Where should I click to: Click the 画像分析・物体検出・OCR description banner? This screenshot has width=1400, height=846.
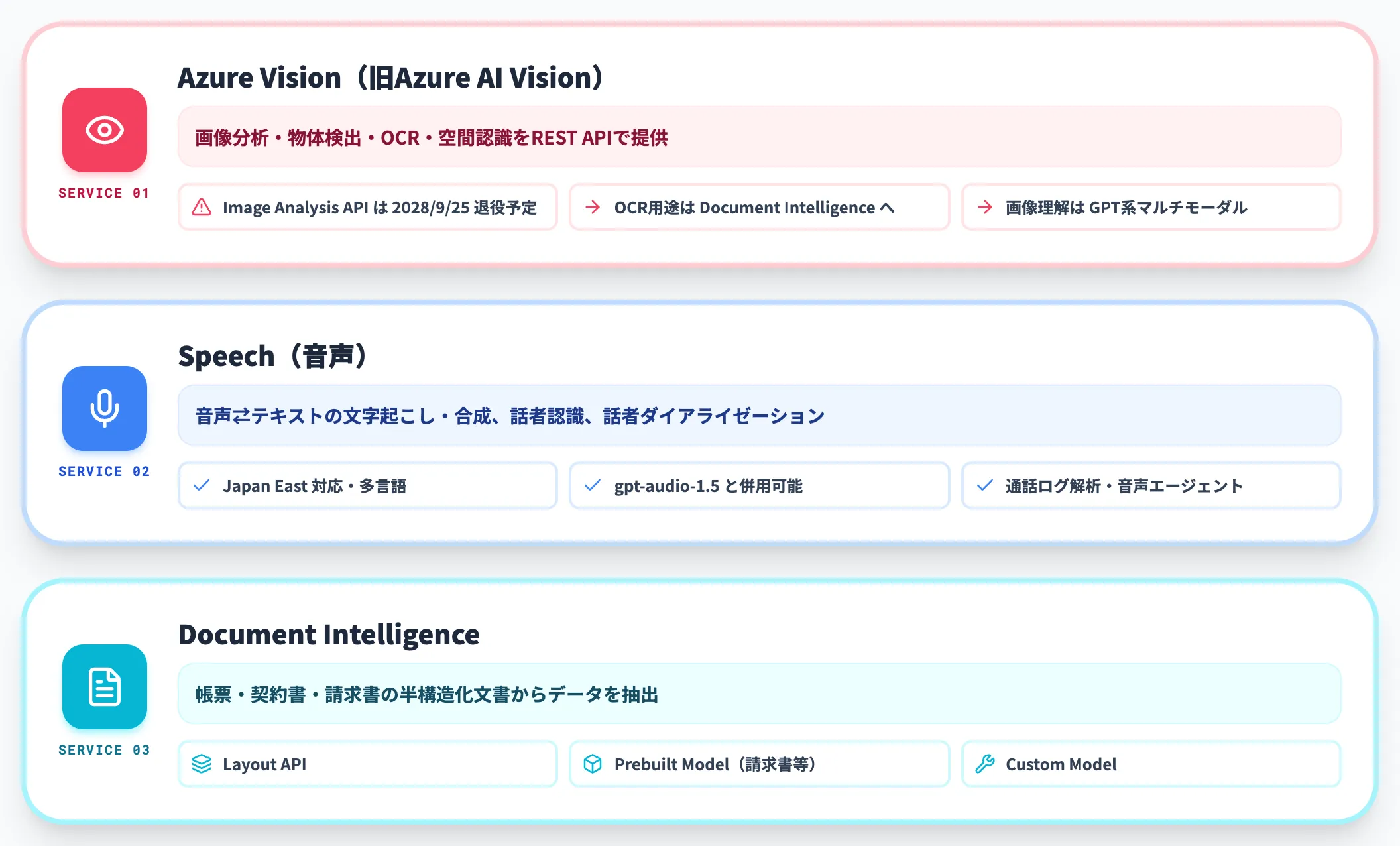[x=760, y=137]
